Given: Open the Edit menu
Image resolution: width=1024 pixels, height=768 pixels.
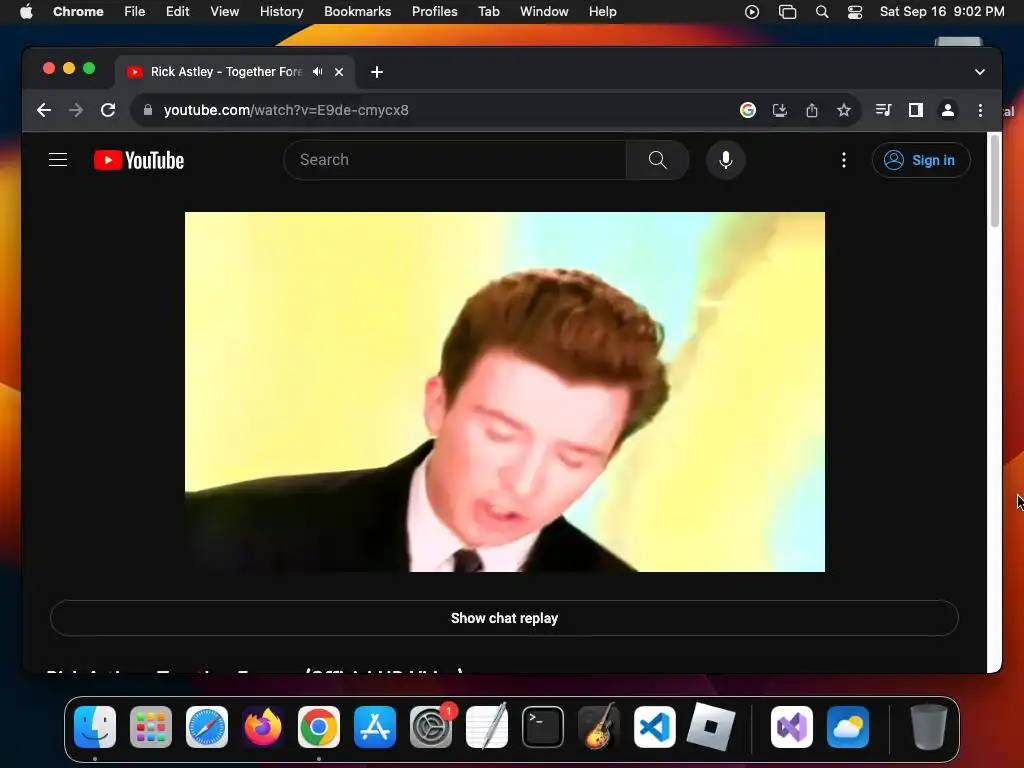Looking at the screenshot, I should tap(178, 12).
